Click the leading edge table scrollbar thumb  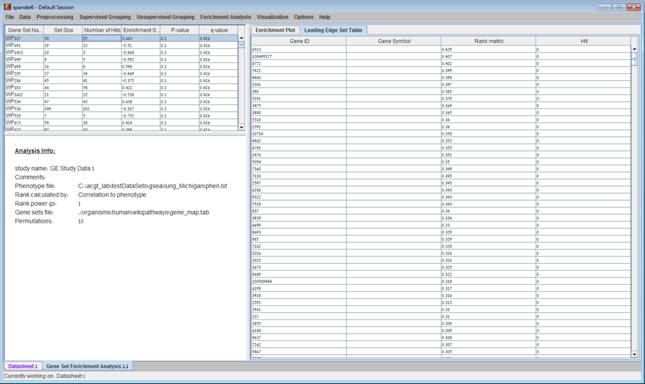pos(634,59)
